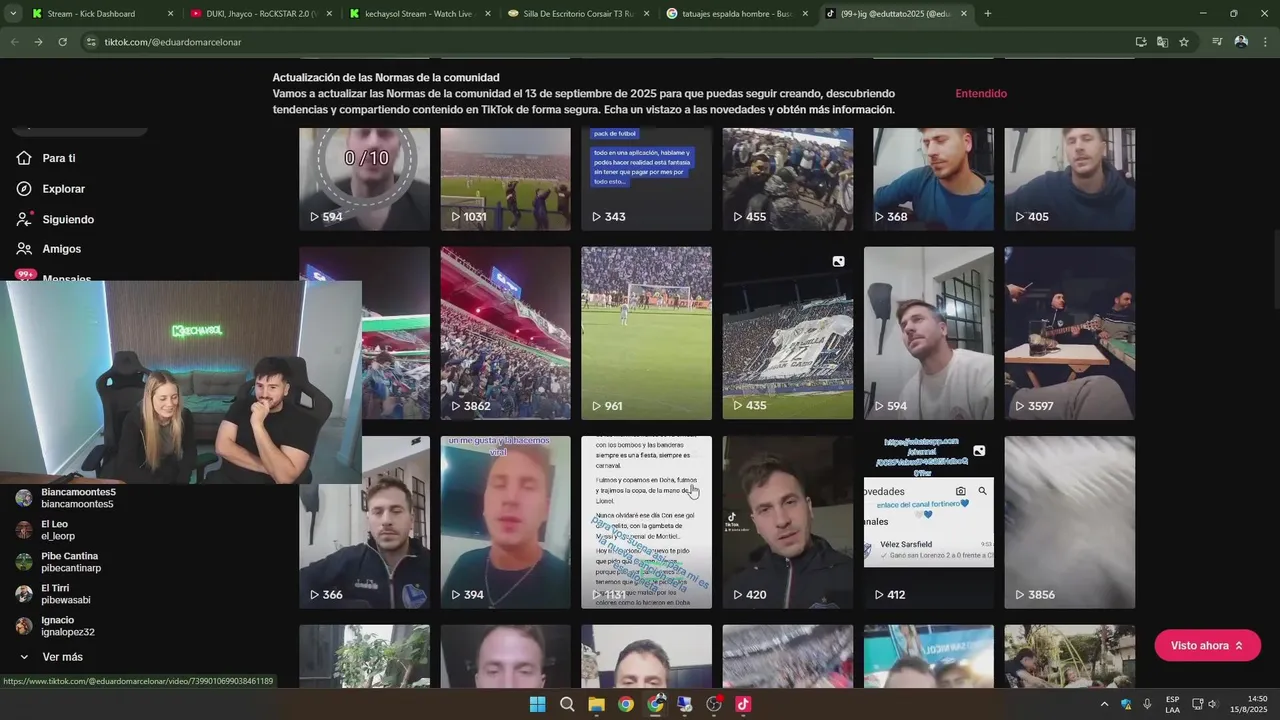Open video with 455 views
1280x720 pixels.
[788, 179]
